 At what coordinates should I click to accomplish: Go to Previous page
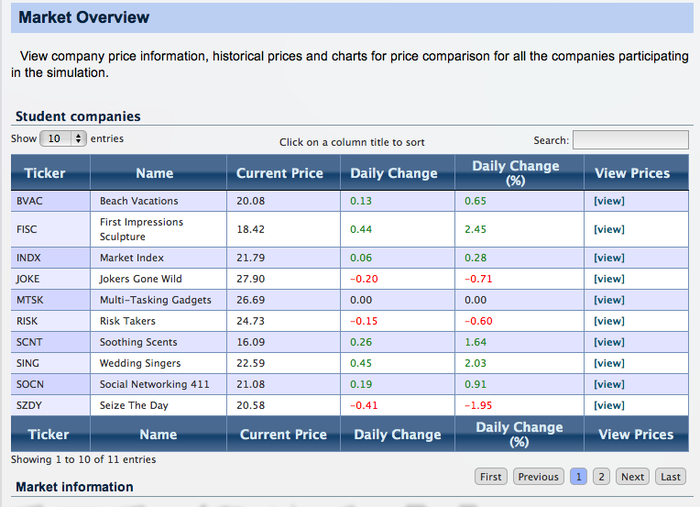pos(538,477)
